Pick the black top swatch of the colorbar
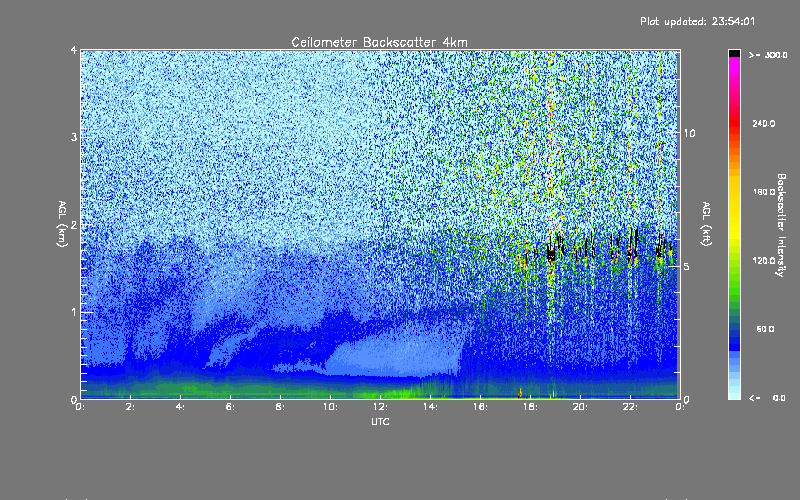 click(x=734, y=53)
